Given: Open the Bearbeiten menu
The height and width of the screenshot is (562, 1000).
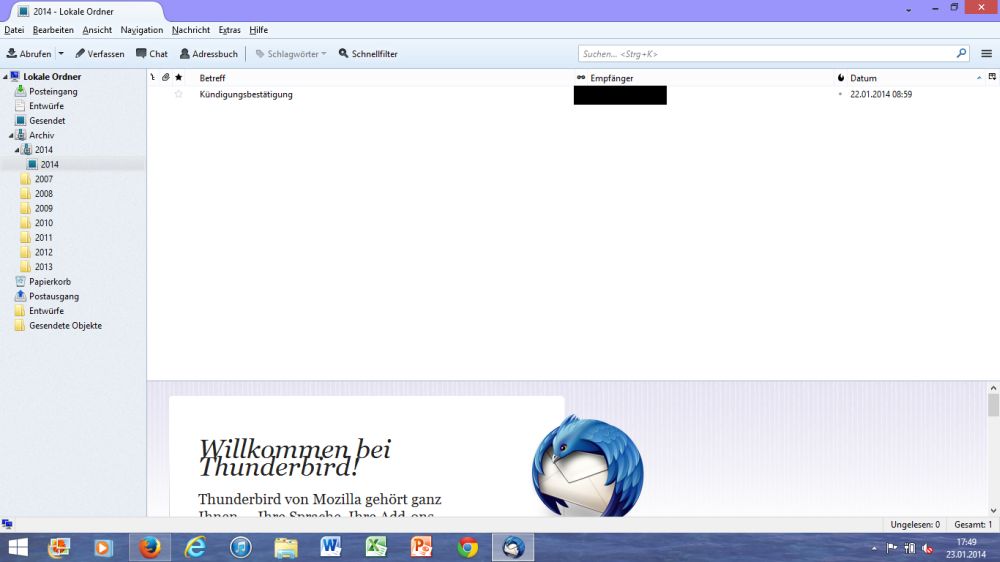Looking at the screenshot, I should point(53,30).
